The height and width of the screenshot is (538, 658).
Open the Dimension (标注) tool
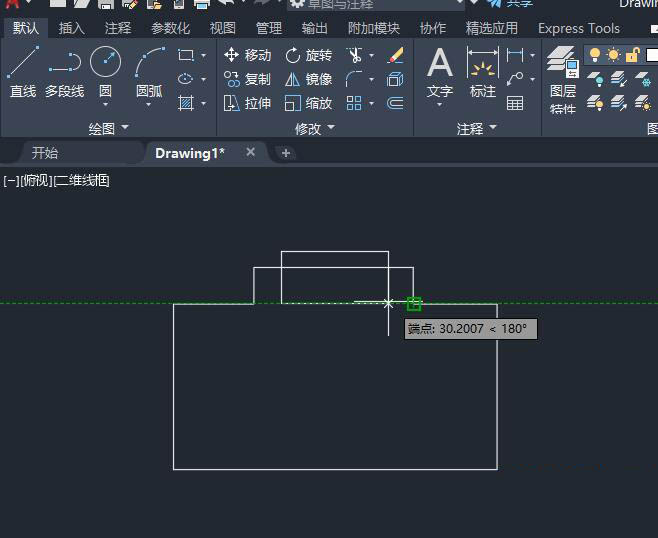point(483,71)
